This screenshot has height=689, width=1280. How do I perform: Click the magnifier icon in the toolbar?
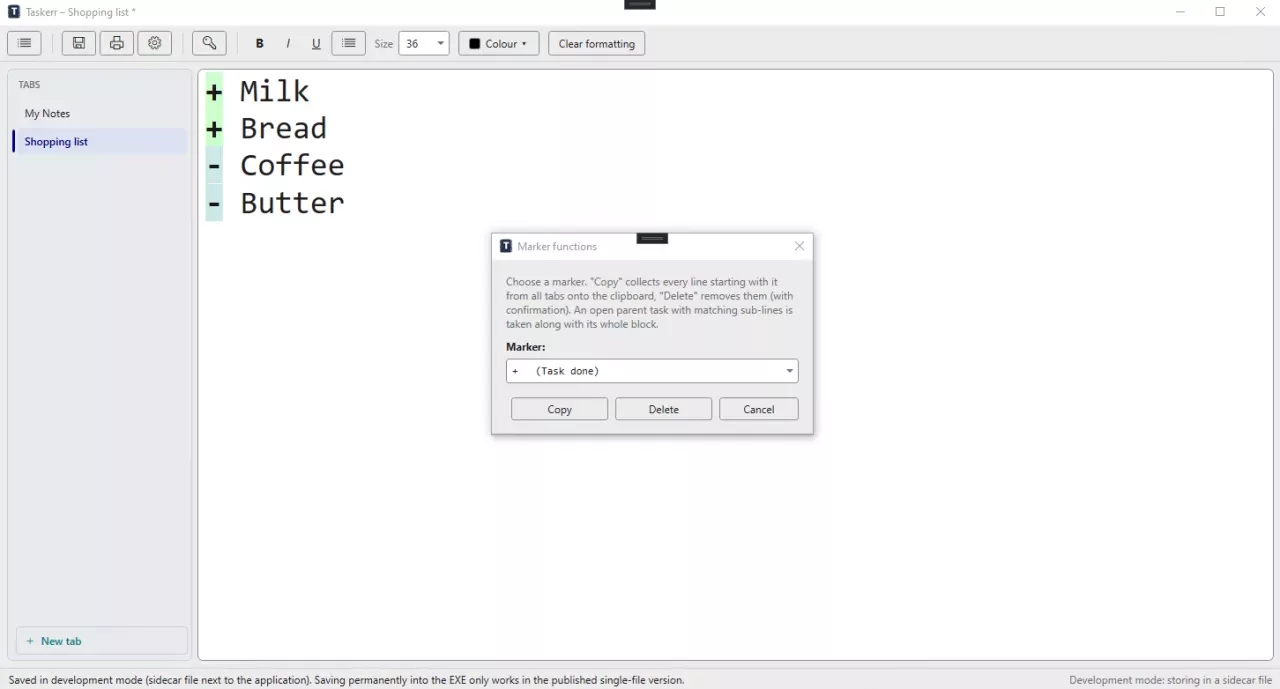[209, 43]
